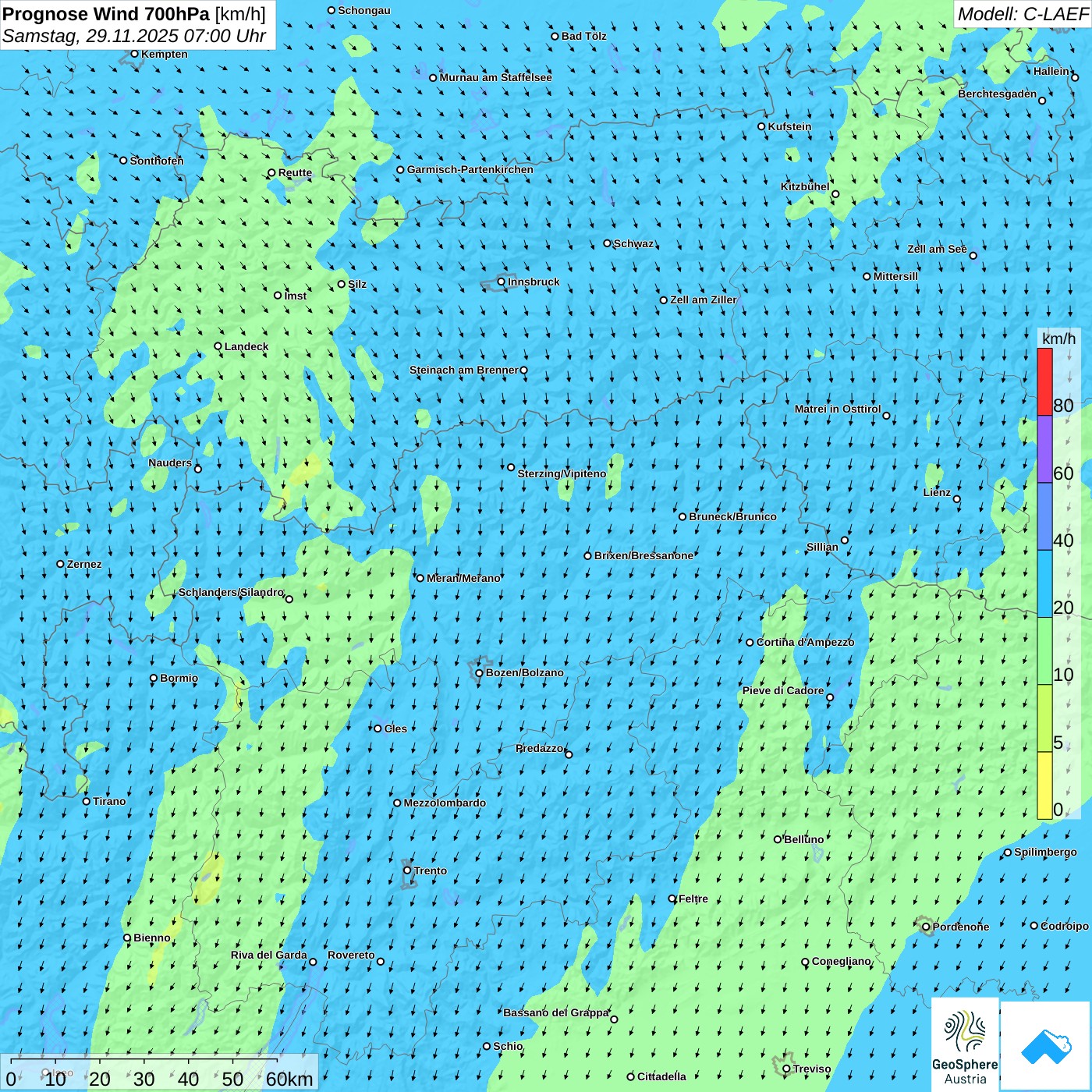This screenshot has height=1092, width=1092.
Task: Click the 'Modell: C-LAEF' label
Action: (x=1023, y=14)
